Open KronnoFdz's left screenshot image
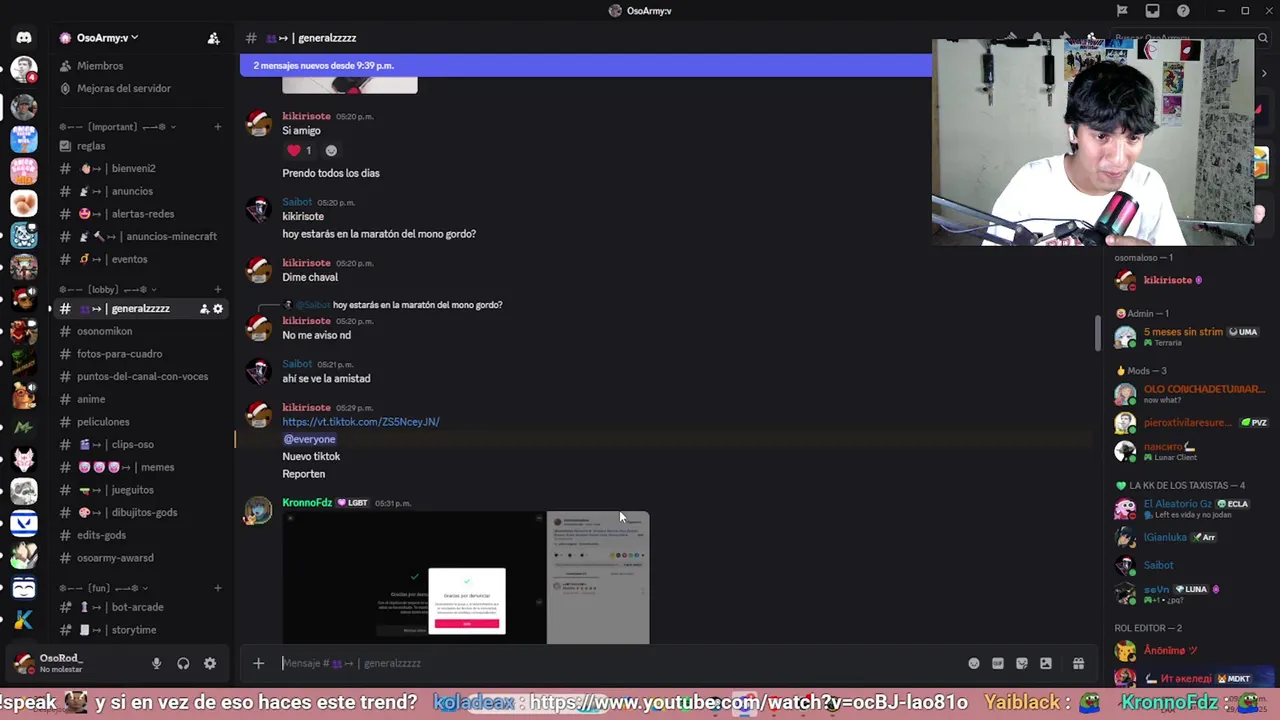Screen dimensions: 1280x720 [x=413, y=578]
